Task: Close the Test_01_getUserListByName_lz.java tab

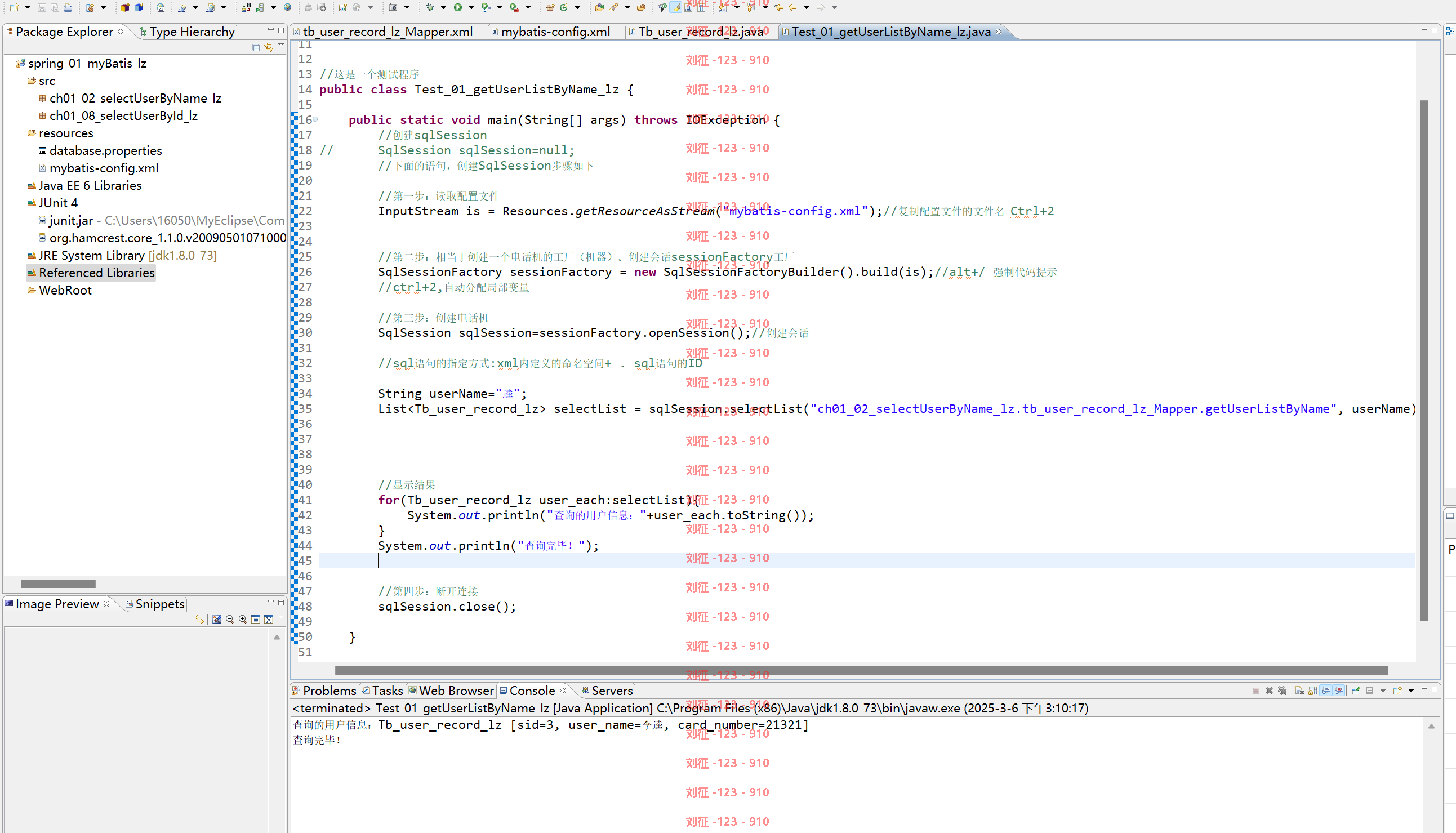Action: pyautogui.click(x=999, y=31)
